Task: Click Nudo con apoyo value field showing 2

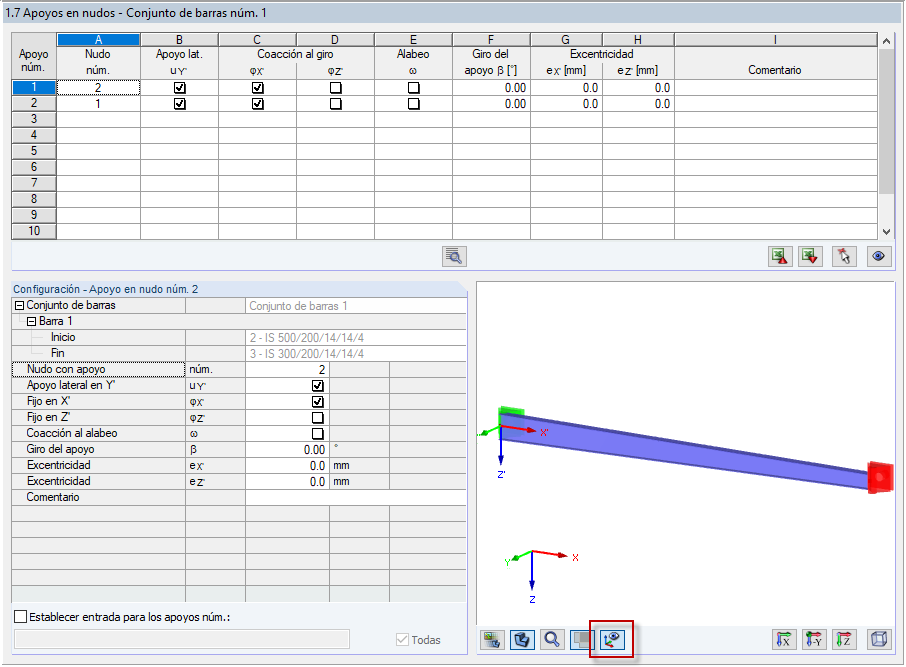Action: 287,369
